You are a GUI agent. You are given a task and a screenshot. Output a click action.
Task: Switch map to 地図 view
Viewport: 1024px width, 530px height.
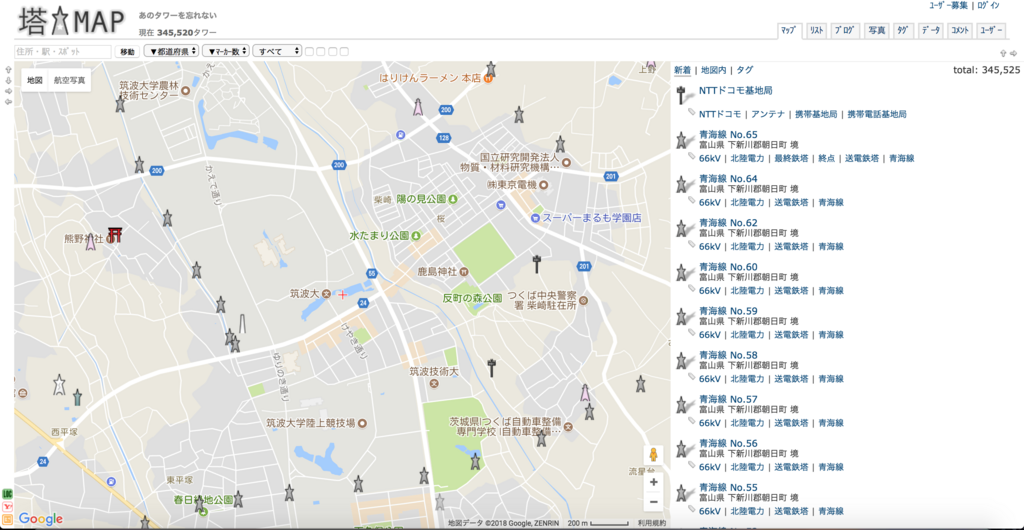pos(35,80)
